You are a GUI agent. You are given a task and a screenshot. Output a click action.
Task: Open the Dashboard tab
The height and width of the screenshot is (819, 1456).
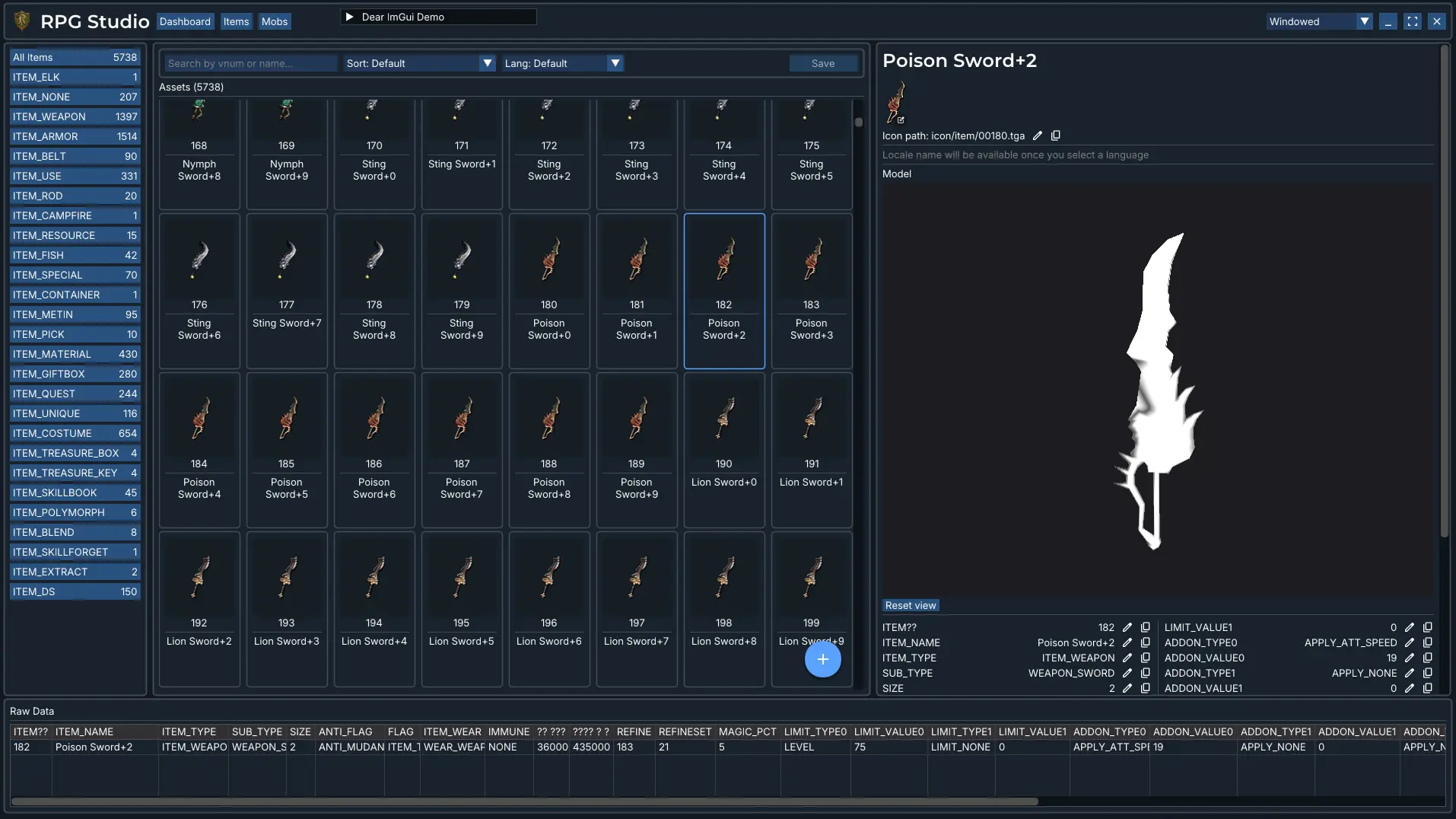coord(185,21)
